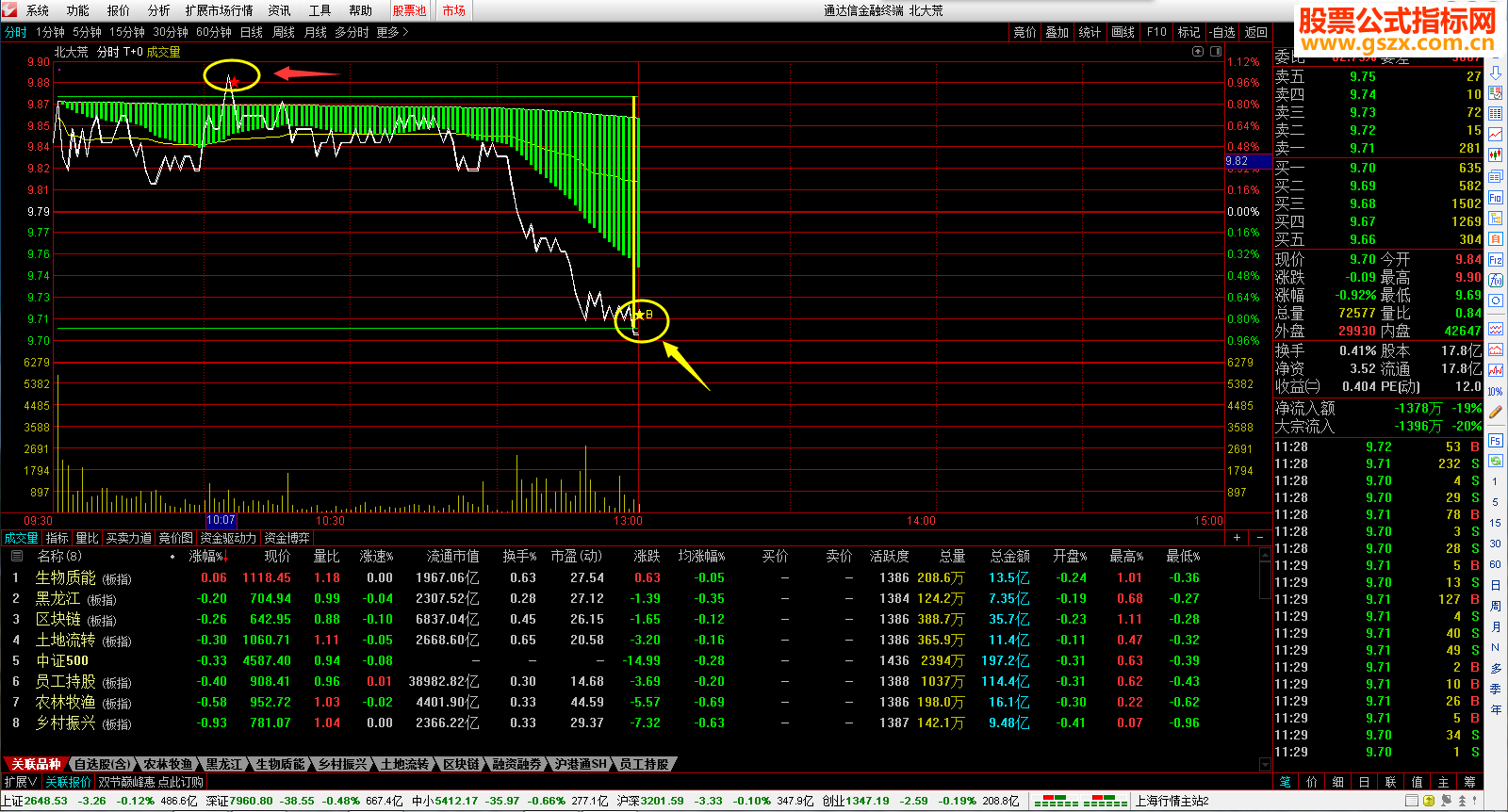Viewport: 1508px width, 812px height.
Task: Click the orange 自 self-select sidebar icon
Action: (x=1496, y=239)
